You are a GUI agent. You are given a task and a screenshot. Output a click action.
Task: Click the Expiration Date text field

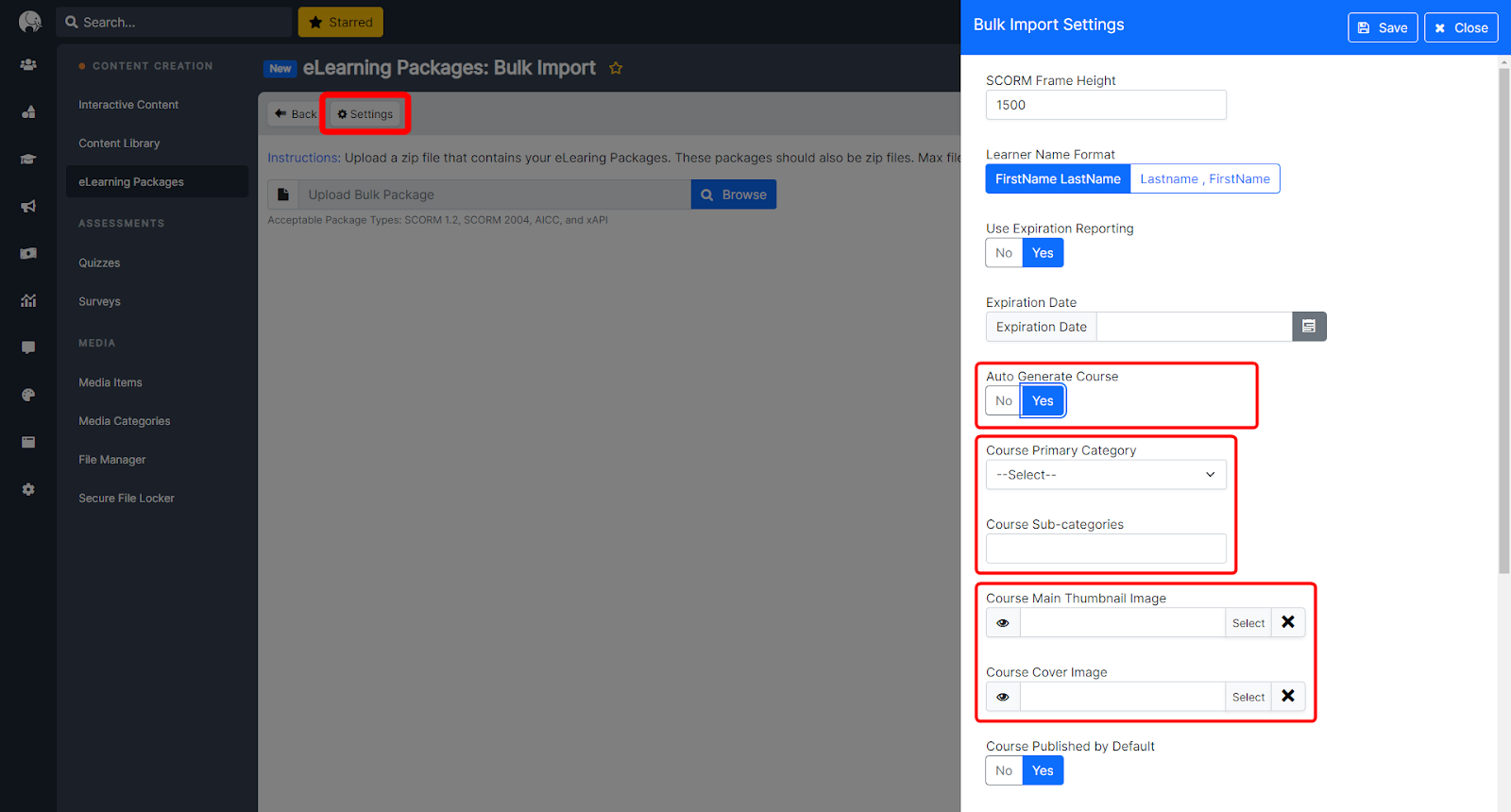pos(1195,327)
